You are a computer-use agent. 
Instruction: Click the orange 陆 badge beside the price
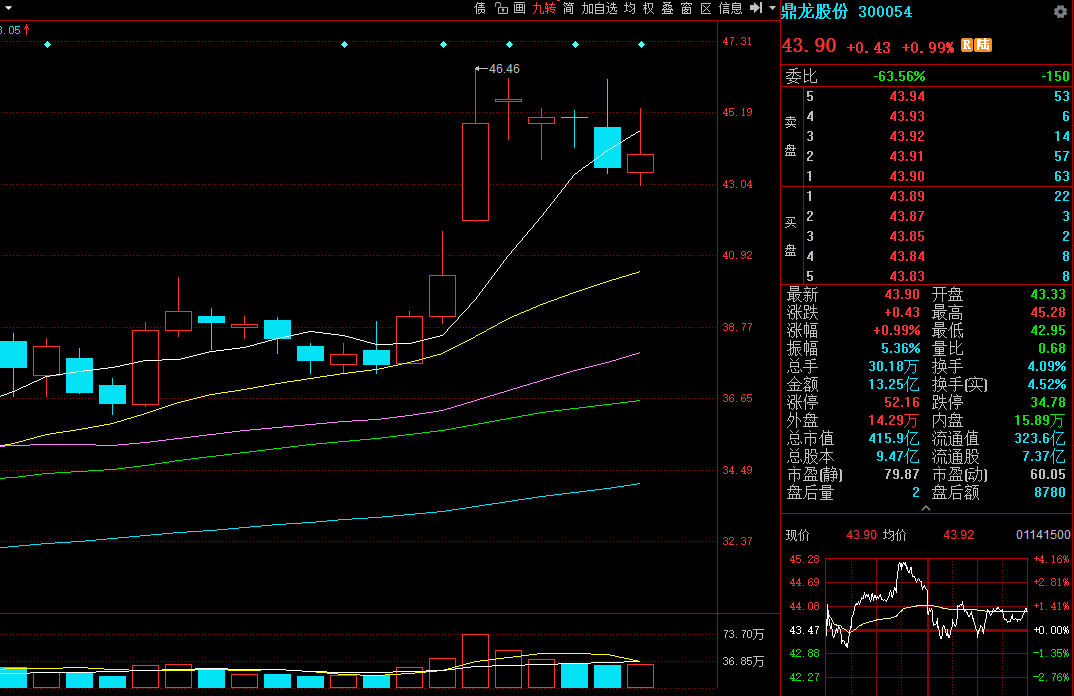coord(983,45)
